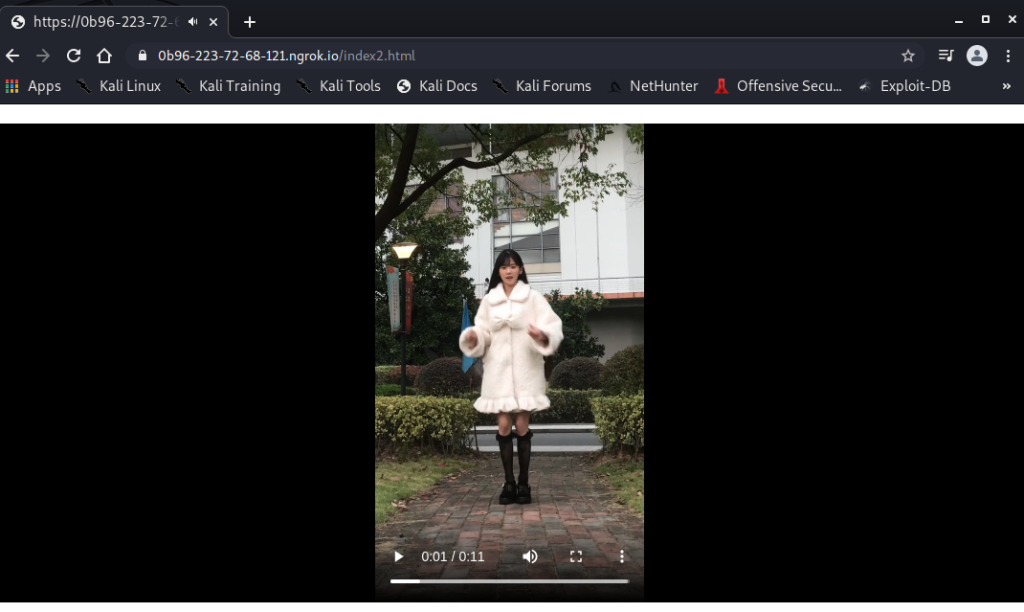Go back to the previous page
The image size is (1024, 612).
tap(12, 56)
